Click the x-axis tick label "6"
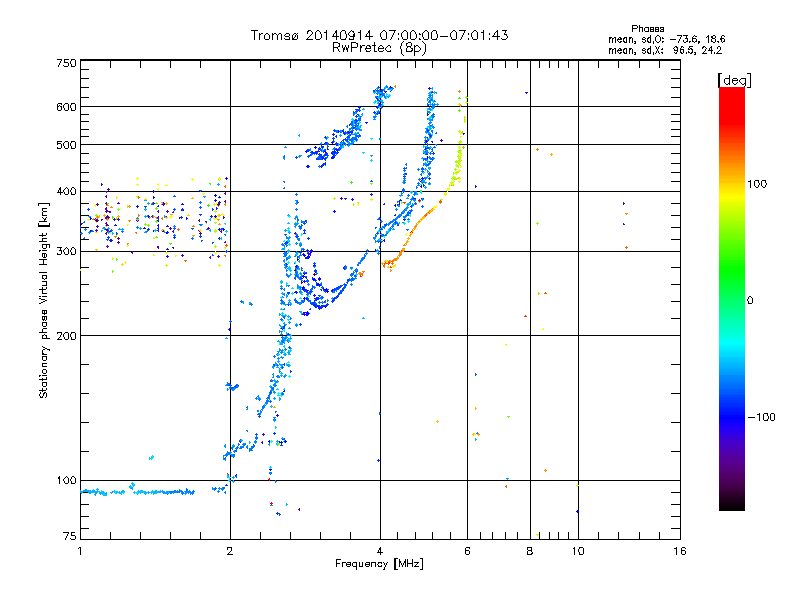This screenshot has width=800, height=600. tap(467, 551)
